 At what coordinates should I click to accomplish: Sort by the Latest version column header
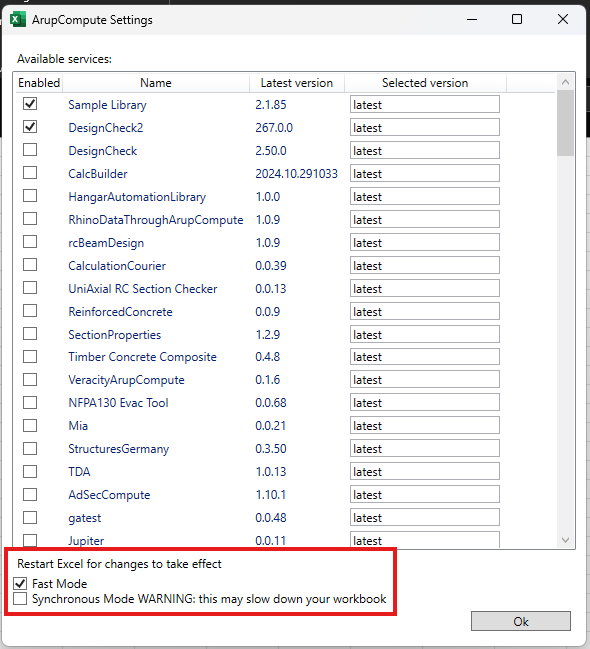point(297,83)
